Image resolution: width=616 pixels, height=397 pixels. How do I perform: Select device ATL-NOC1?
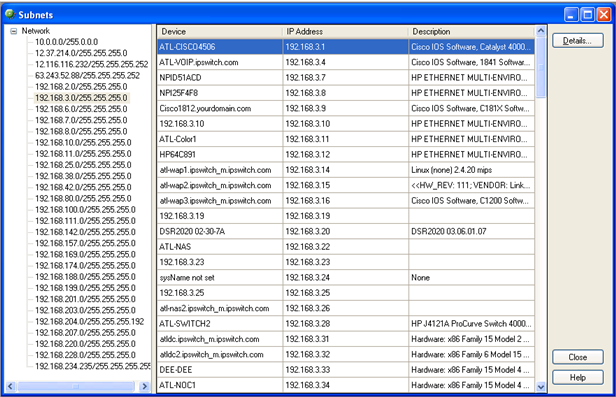(x=177, y=385)
